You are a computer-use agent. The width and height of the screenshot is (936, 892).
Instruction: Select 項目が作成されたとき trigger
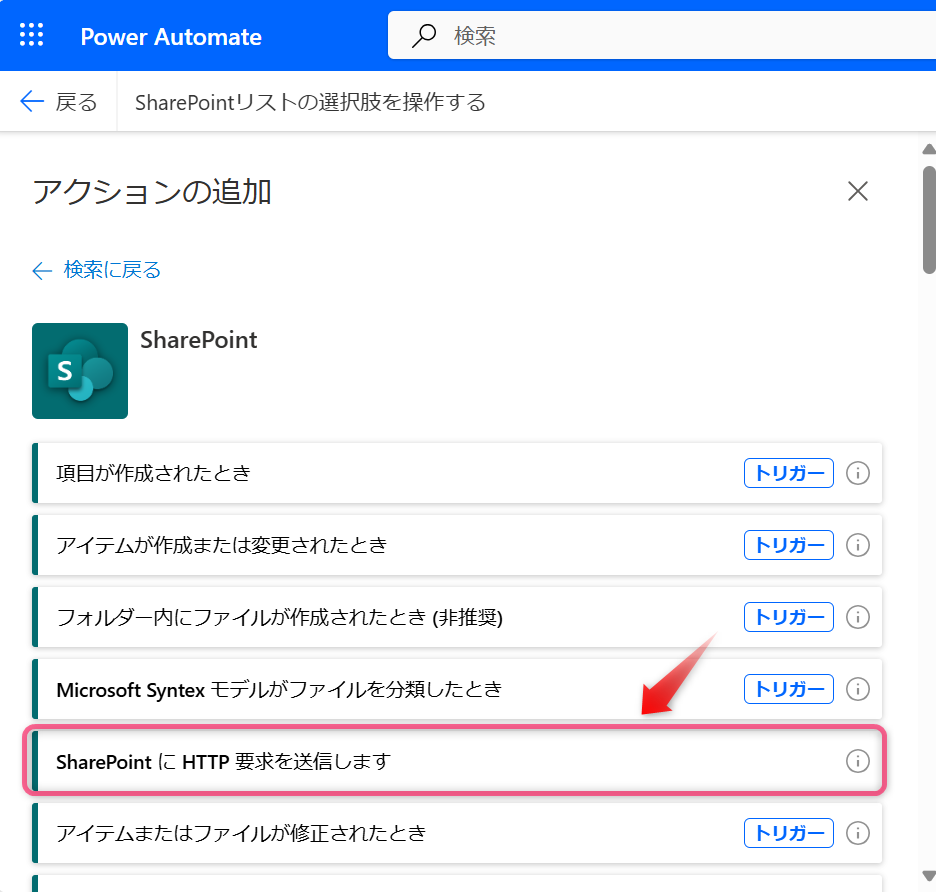pos(457,473)
